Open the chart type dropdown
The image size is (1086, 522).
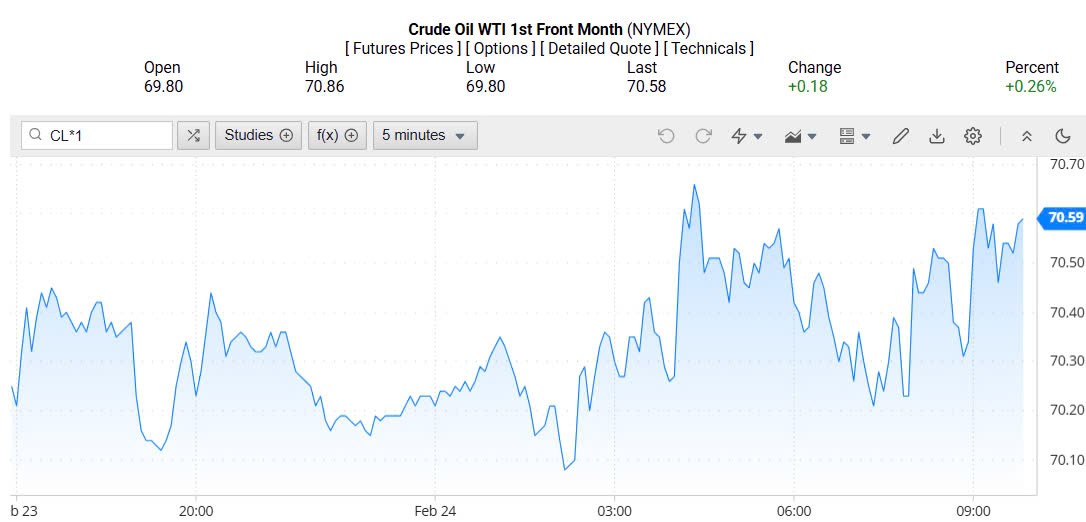pos(801,136)
